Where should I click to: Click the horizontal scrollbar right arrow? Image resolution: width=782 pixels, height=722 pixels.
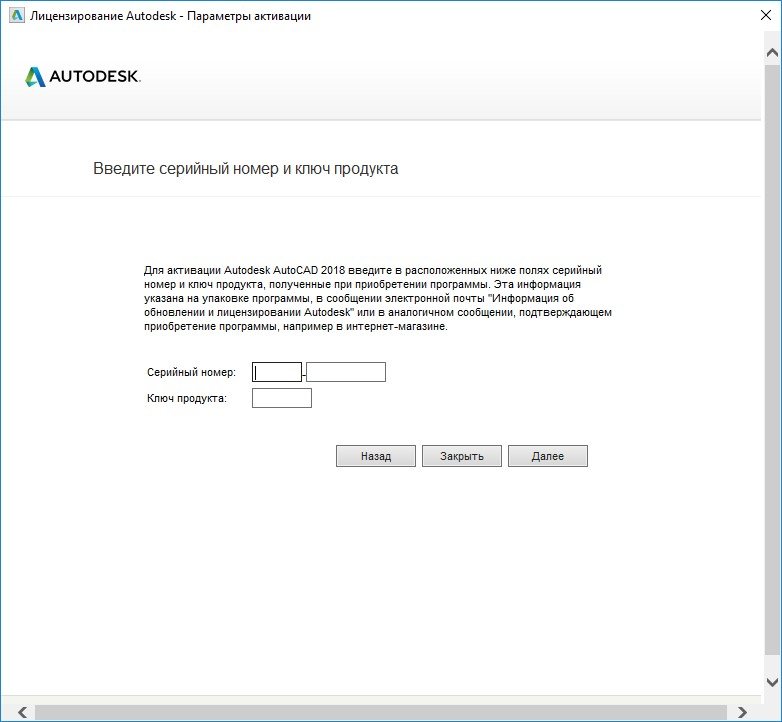pyautogui.click(x=742, y=711)
